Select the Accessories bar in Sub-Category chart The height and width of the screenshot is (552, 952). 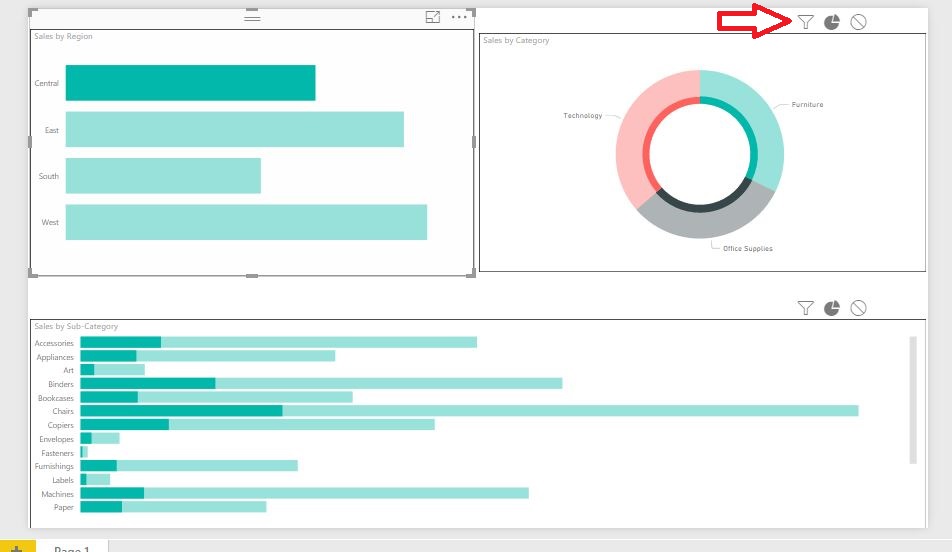point(278,342)
